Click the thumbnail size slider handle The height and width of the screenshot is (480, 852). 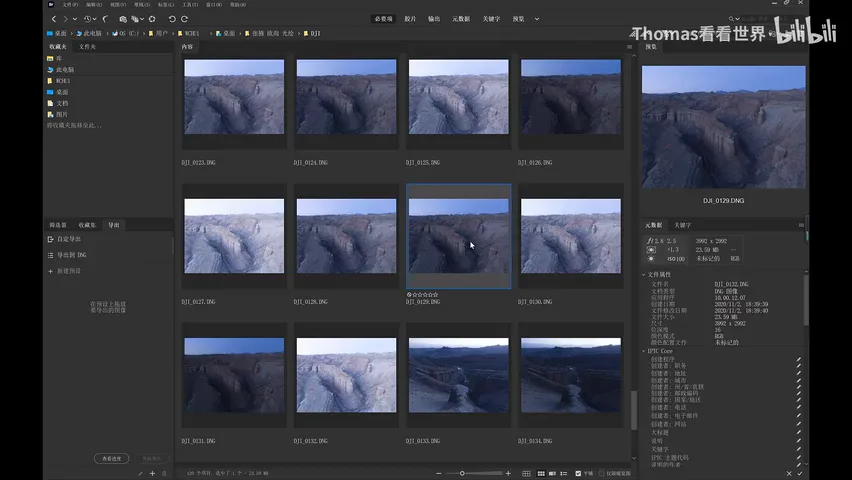(x=462, y=473)
